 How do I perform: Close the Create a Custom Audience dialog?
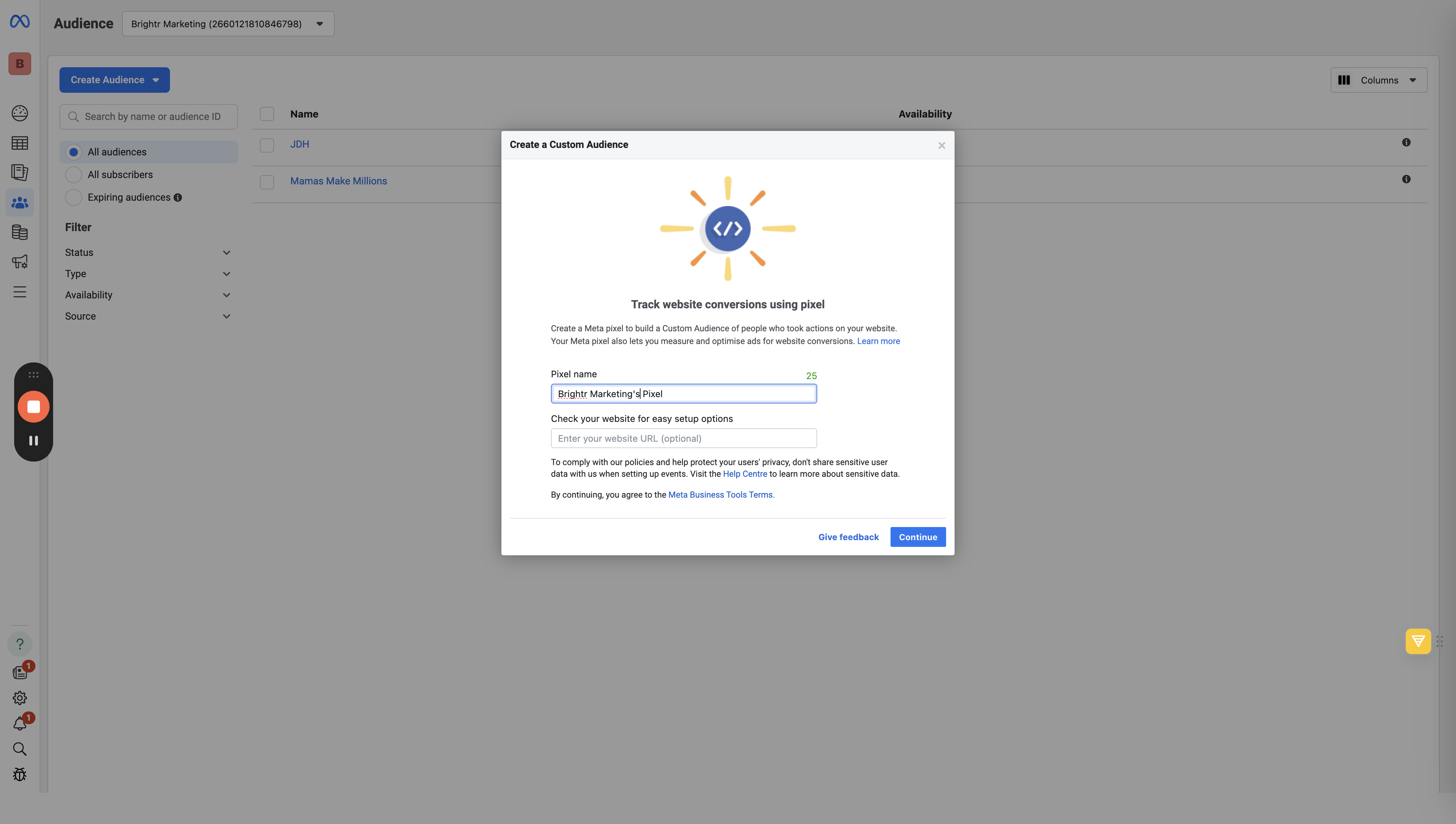(x=942, y=145)
